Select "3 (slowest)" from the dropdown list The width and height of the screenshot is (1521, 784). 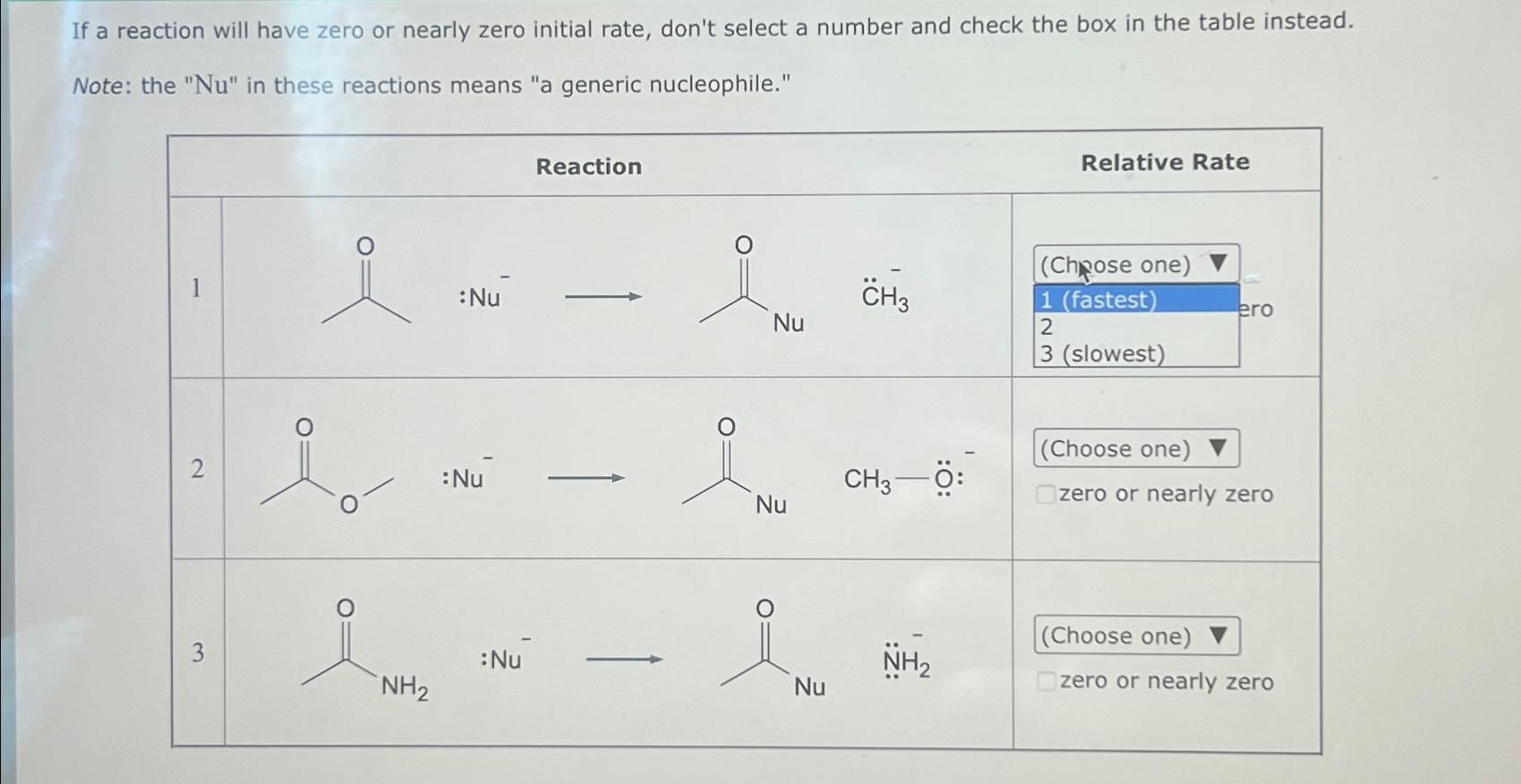tap(1103, 354)
